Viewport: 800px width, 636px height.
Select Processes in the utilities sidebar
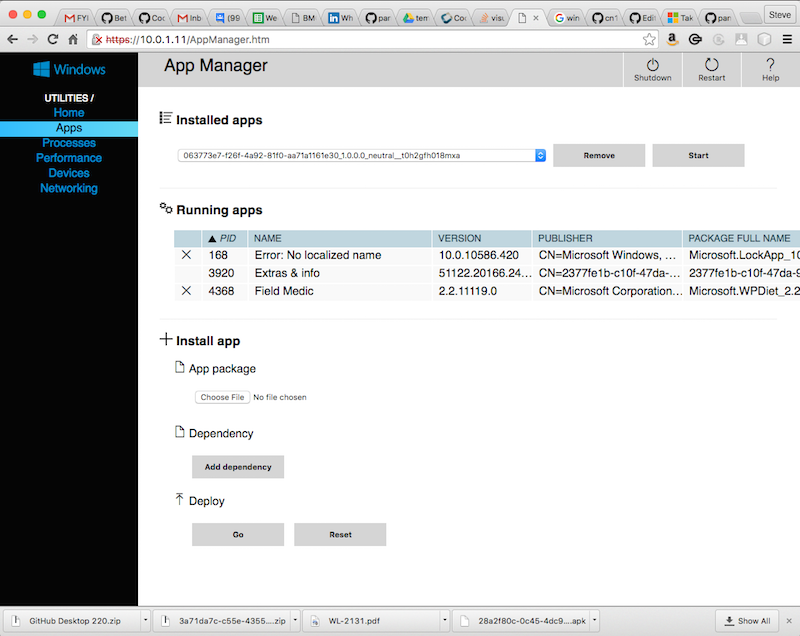pyautogui.click(x=68, y=142)
